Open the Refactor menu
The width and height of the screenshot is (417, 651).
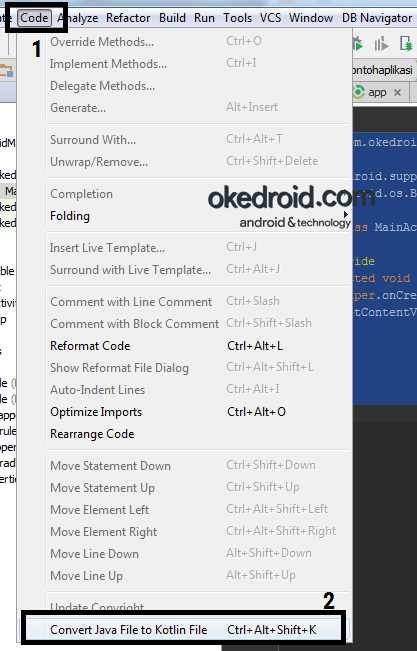tap(128, 18)
